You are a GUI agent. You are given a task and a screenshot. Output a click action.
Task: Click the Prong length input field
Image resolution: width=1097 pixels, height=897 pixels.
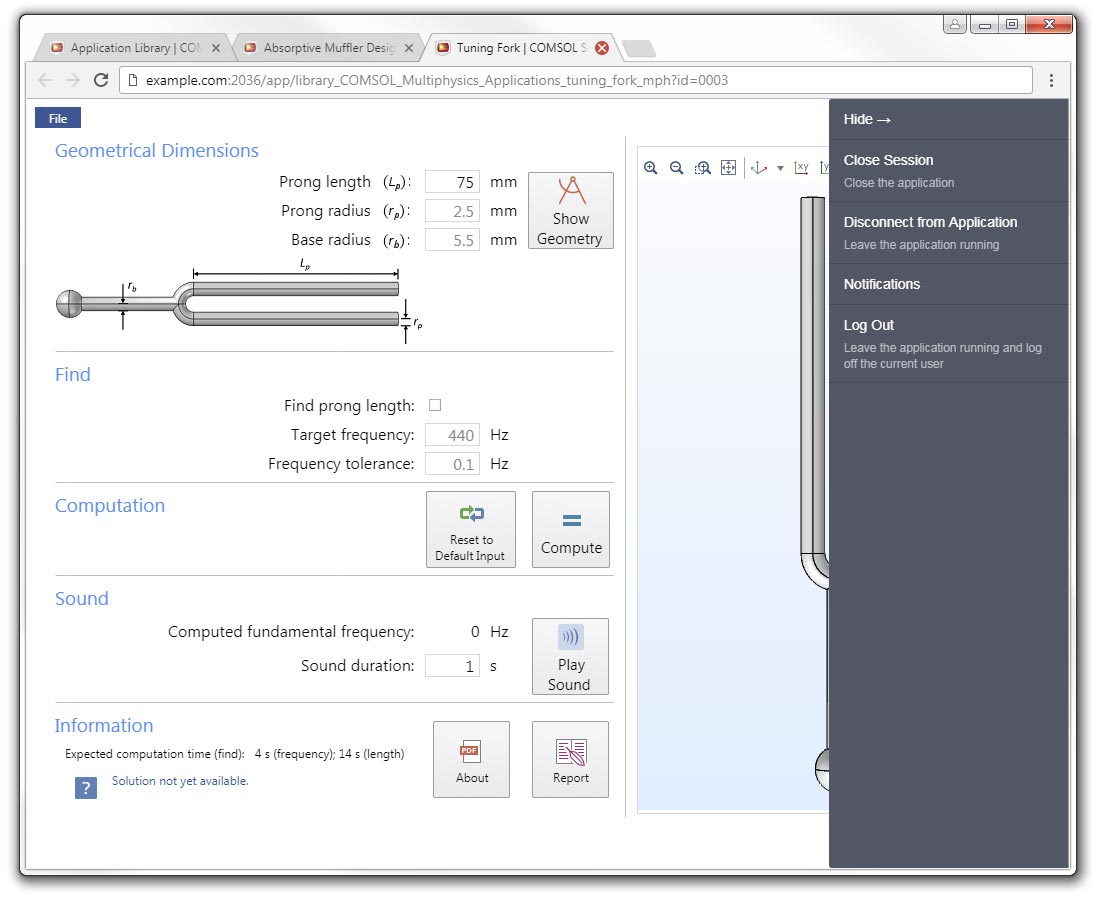(x=452, y=182)
